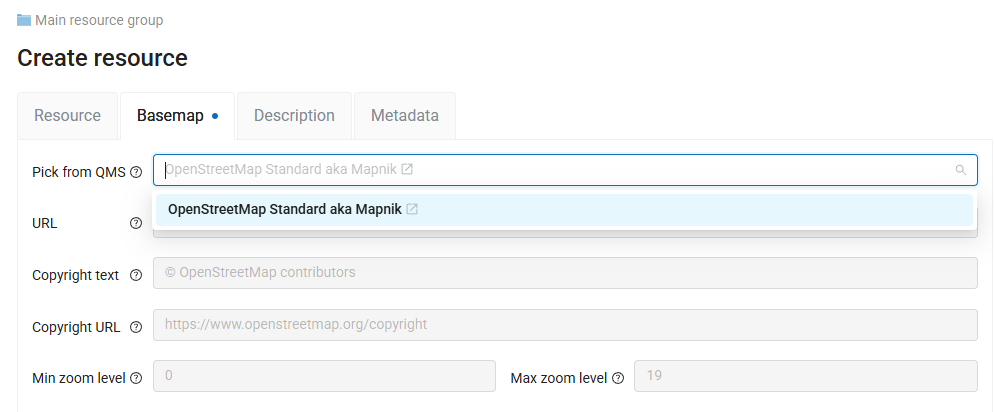Switch to the Description tab

294,115
